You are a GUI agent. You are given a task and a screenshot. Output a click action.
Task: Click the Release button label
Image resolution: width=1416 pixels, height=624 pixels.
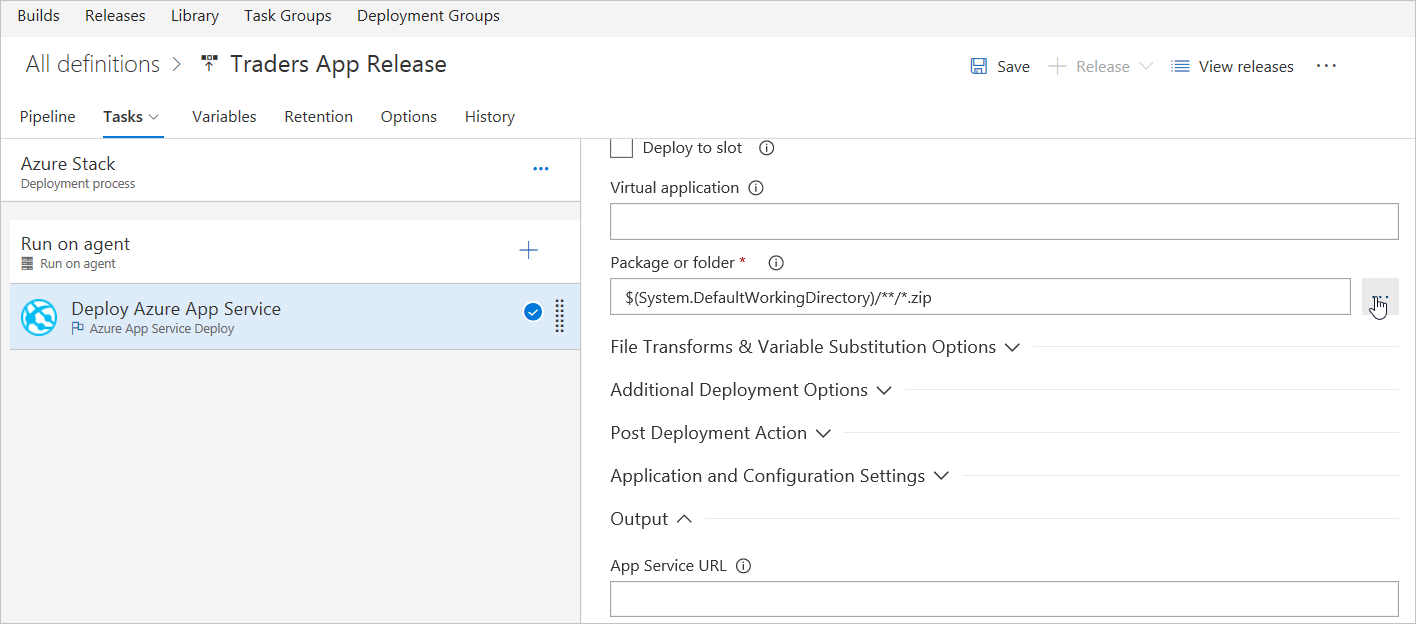[1103, 67]
